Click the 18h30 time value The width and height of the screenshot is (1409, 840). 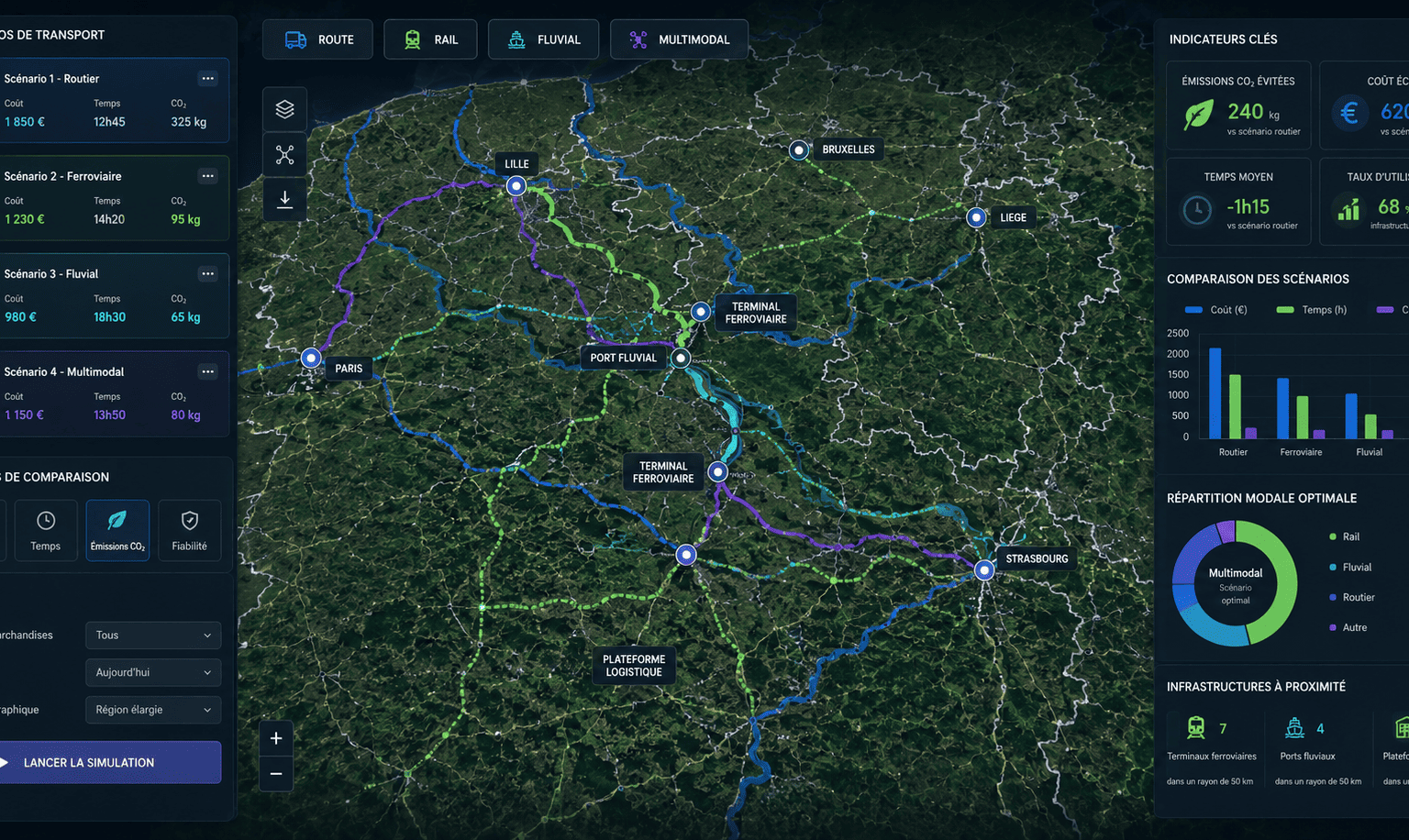109,317
